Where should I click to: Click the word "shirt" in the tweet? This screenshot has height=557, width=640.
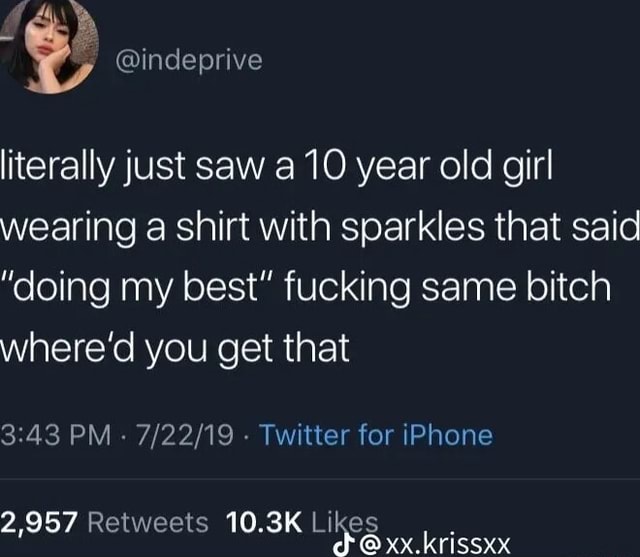pos(212,226)
